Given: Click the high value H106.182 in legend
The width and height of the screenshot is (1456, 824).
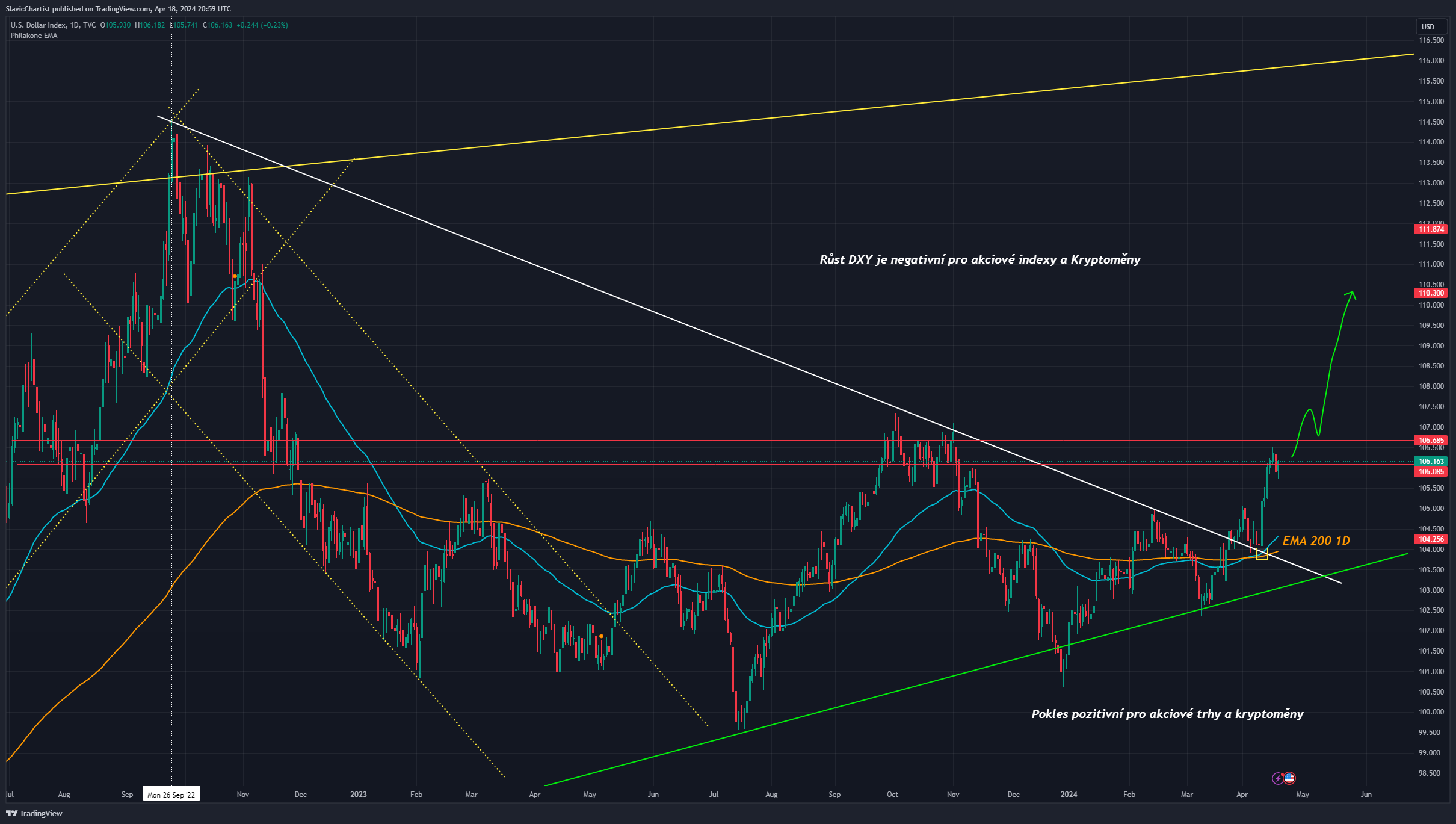Looking at the screenshot, I should click(150, 25).
